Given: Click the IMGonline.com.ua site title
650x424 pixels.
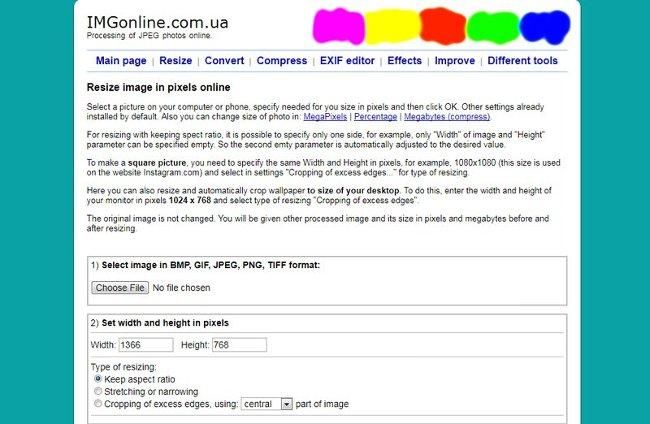Looking at the screenshot, I should coord(158,22).
